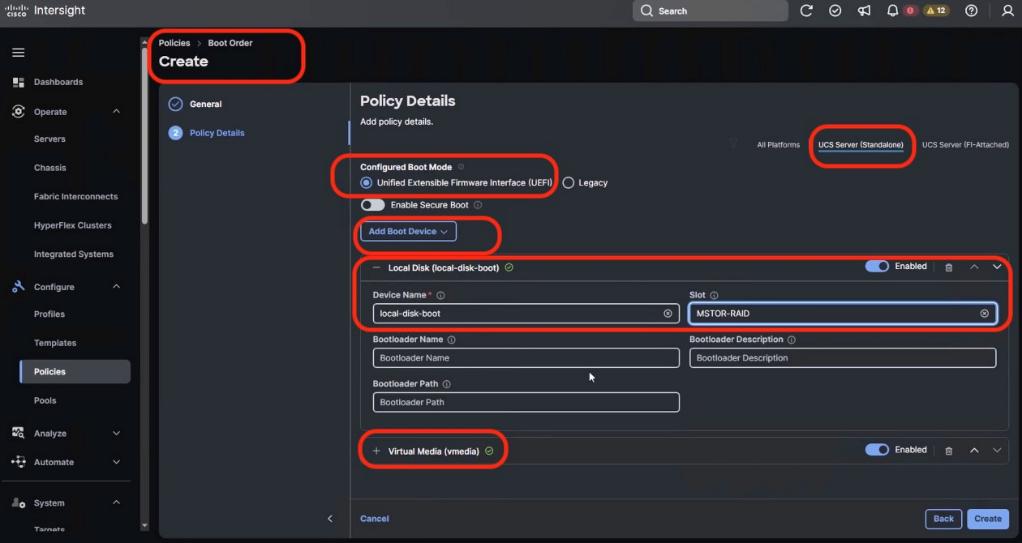This screenshot has height=543, width=1022.
Task: Toggle Local Disk Enabled switch
Action: click(877, 266)
